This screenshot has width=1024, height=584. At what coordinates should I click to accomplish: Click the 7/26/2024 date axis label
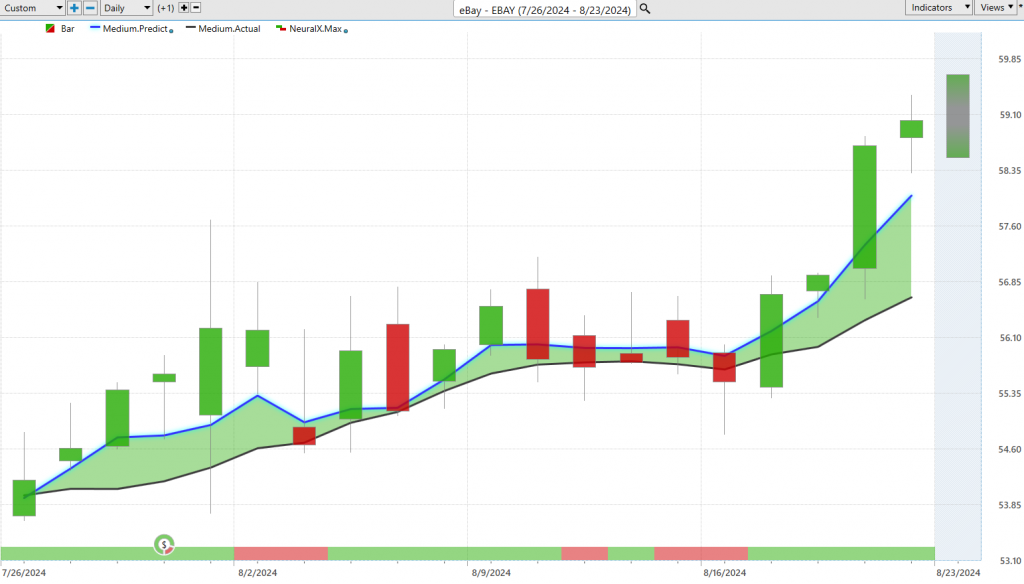(24, 573)
